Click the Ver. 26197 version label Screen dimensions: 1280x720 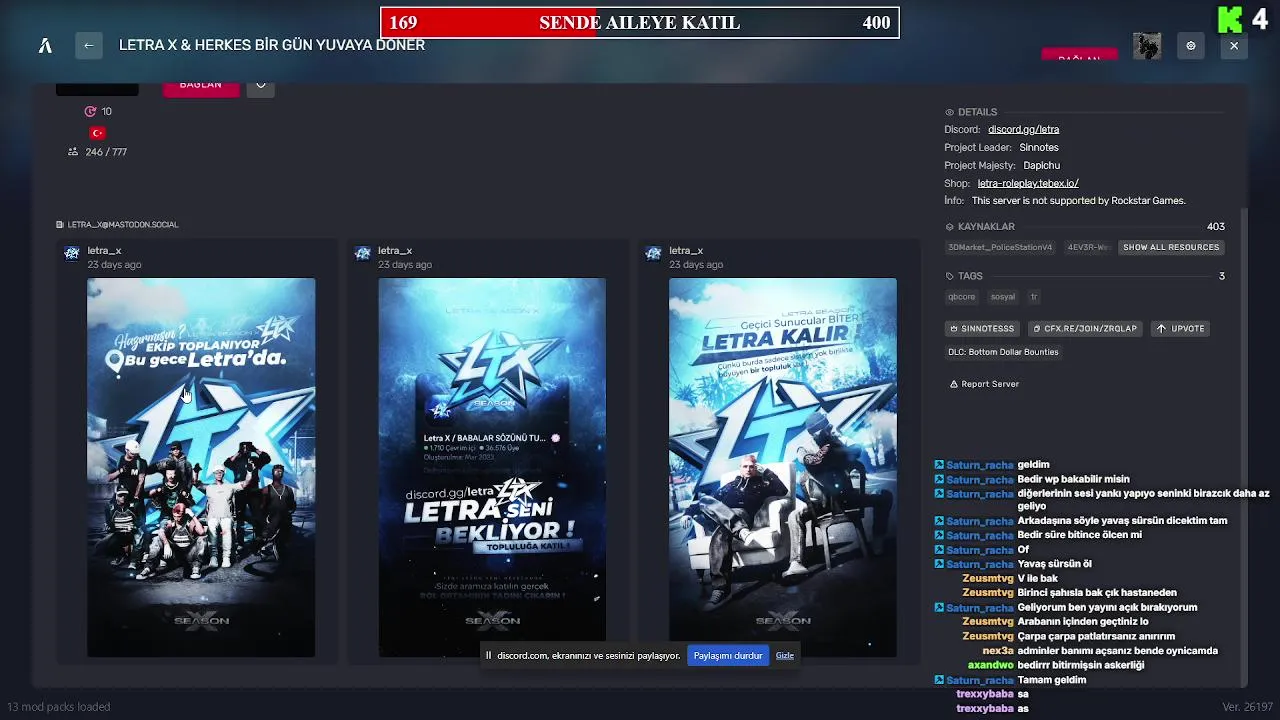pos(1245,707)
